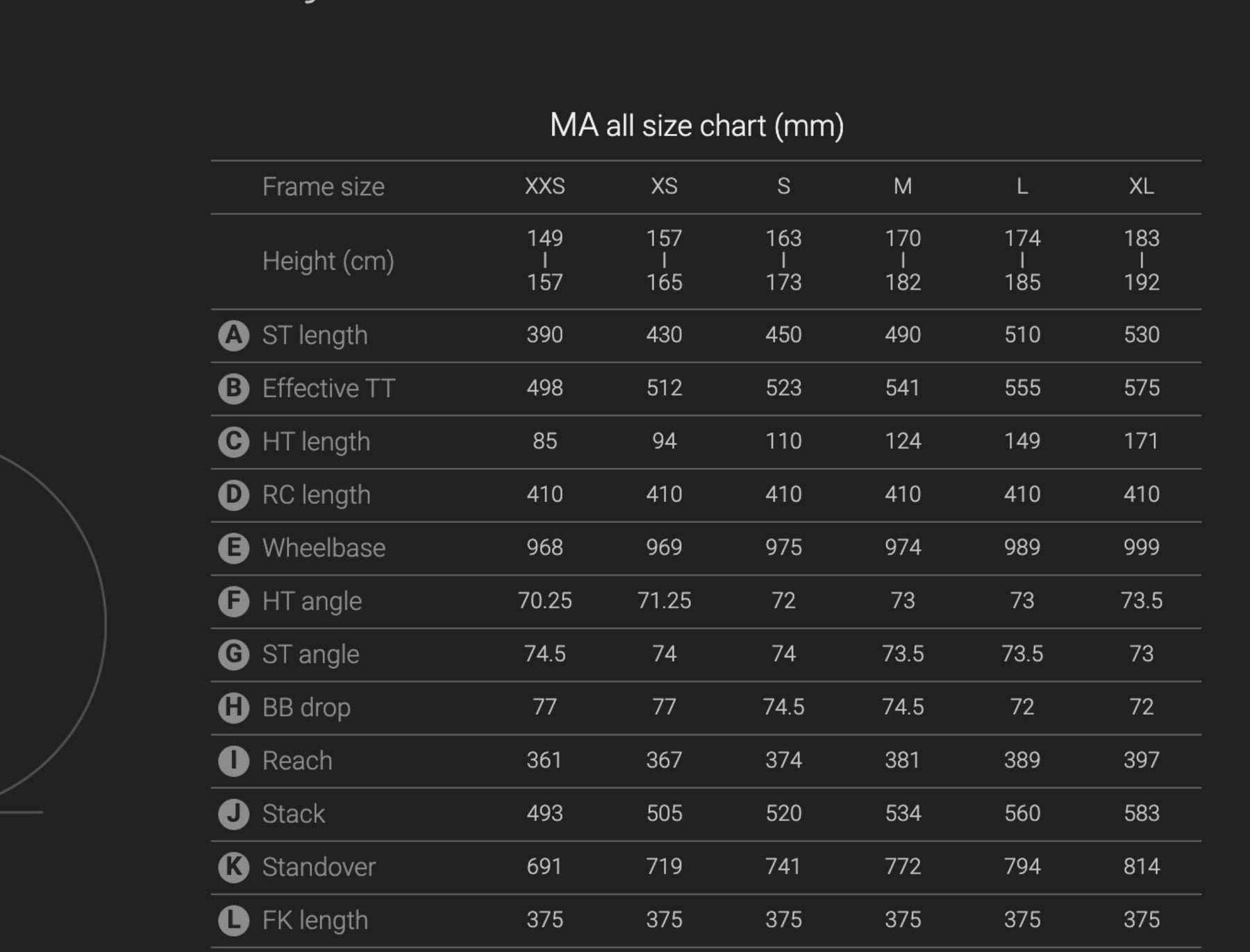Click the M frame size column header
1250x952 pixels.
click(x=903, y=186)
